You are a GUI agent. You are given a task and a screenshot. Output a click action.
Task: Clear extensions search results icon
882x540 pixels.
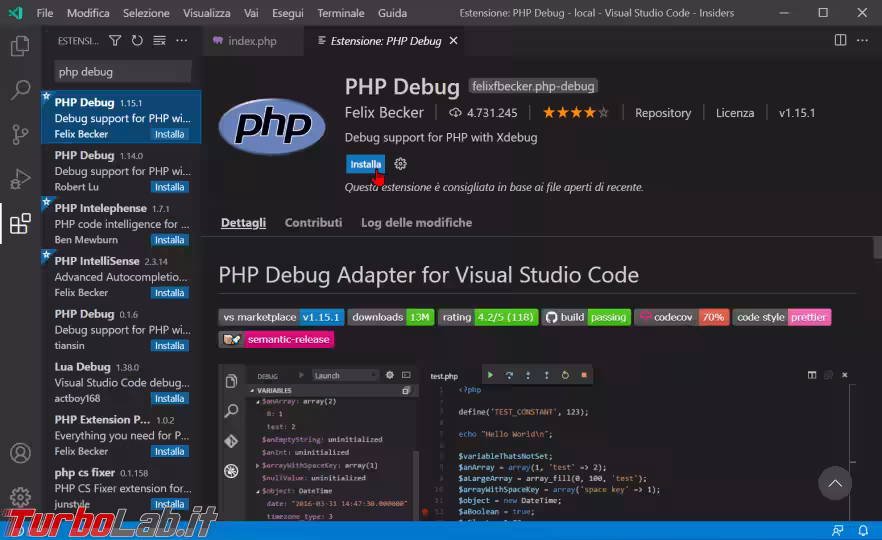point(160,40)
